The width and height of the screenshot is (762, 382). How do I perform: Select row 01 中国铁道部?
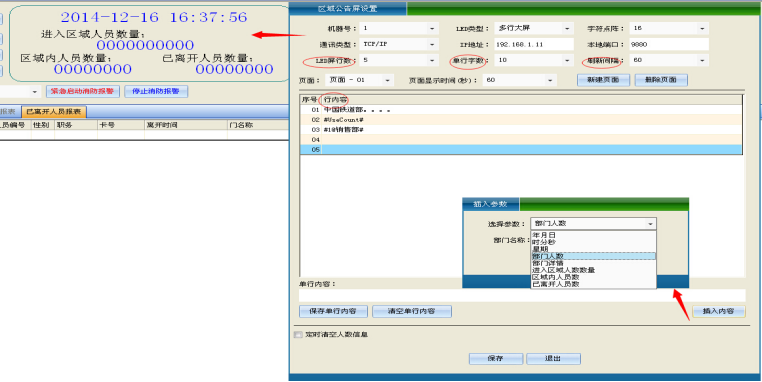coord(521,110)
